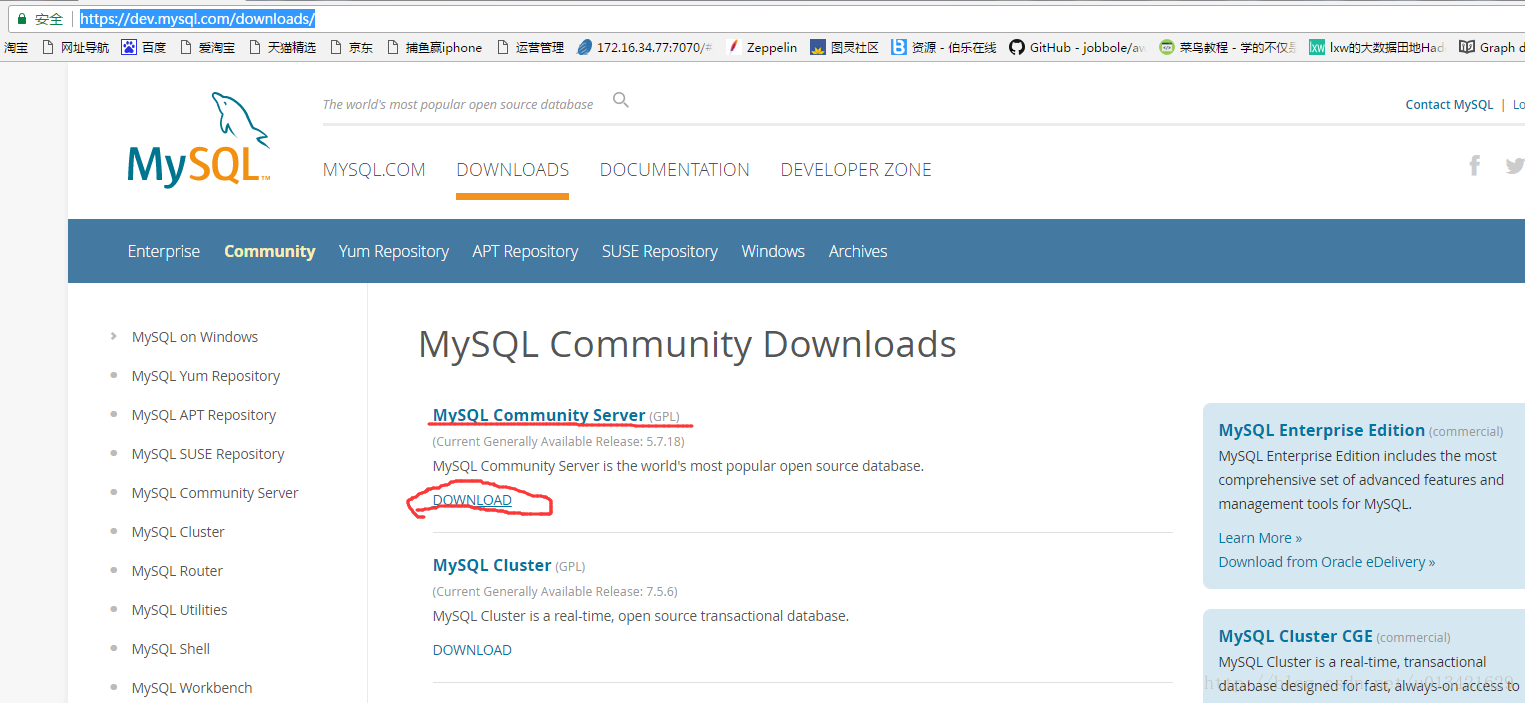Image resolution: width=1525 pixels, height=703 pixels.
Task: Open the Graph bookmark at bar end
Action: click(1491, 47)
